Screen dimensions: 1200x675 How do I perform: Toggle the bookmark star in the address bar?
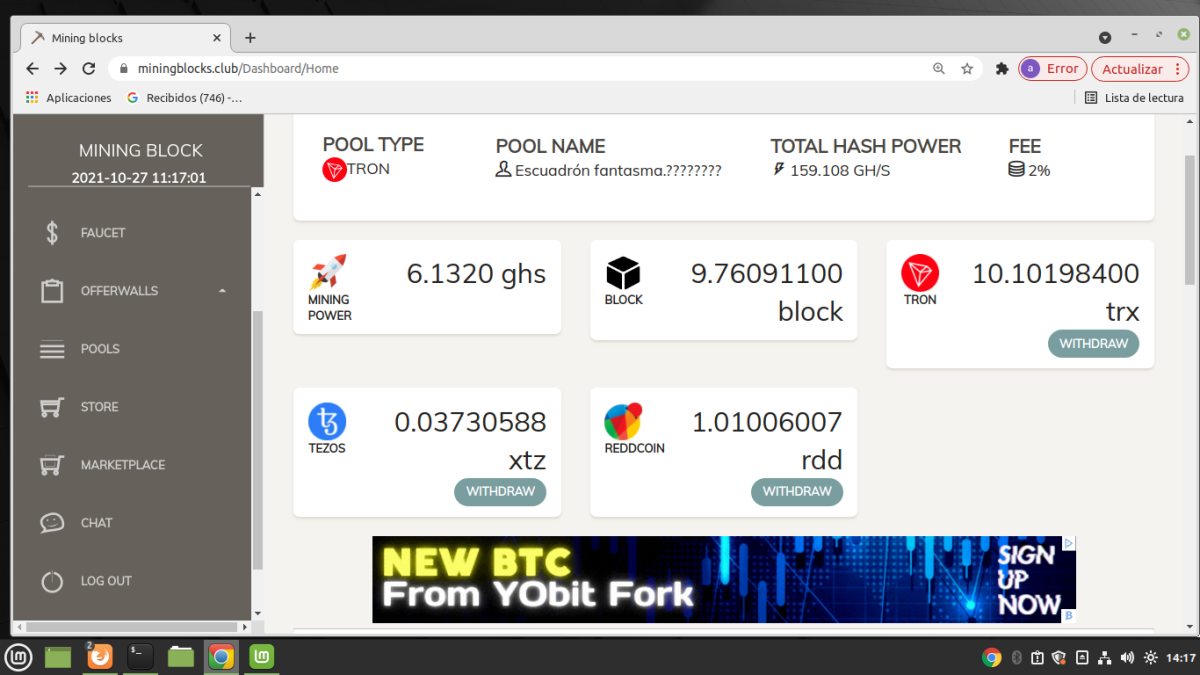tap(966, 68)
